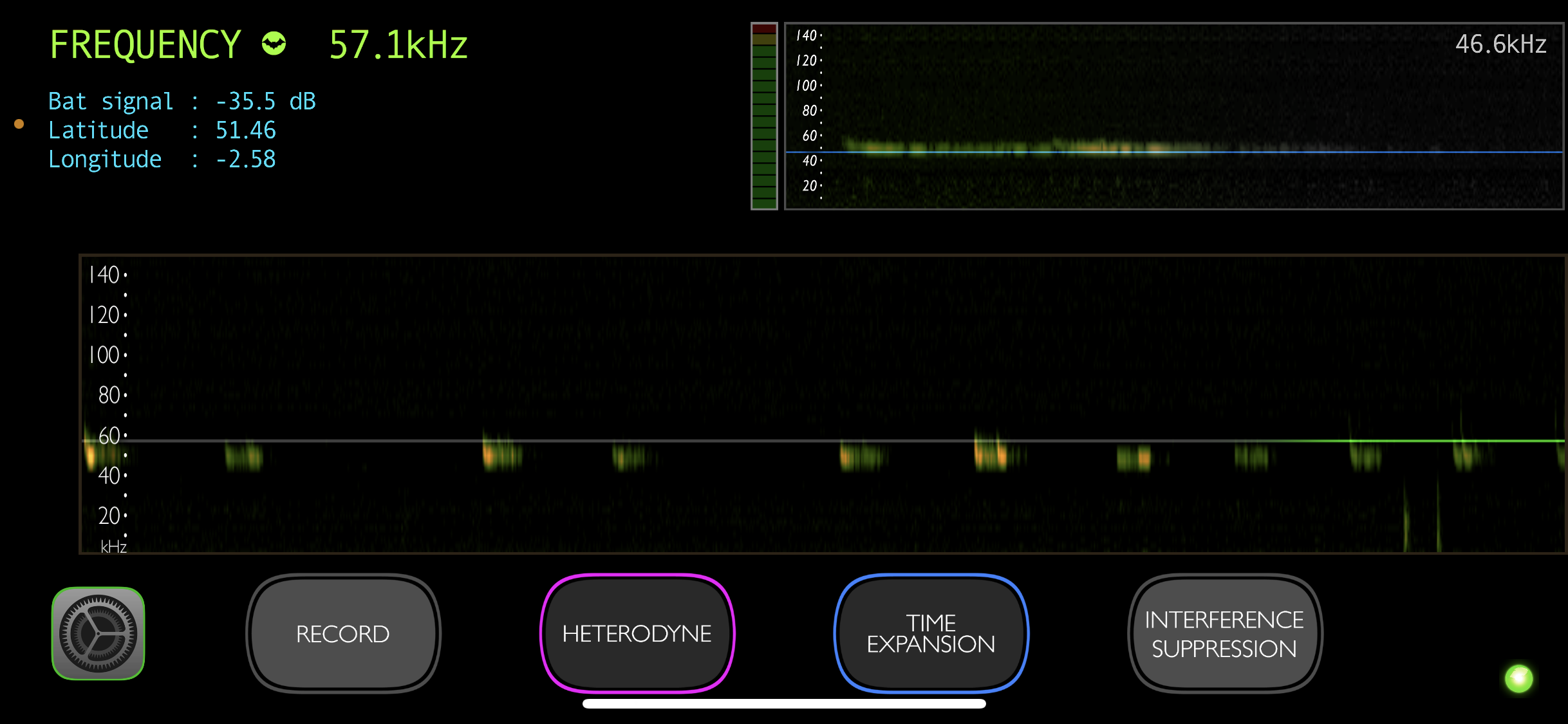
Task: Click the bat icon beside FREQUENCY
Action: coord(274,44)
